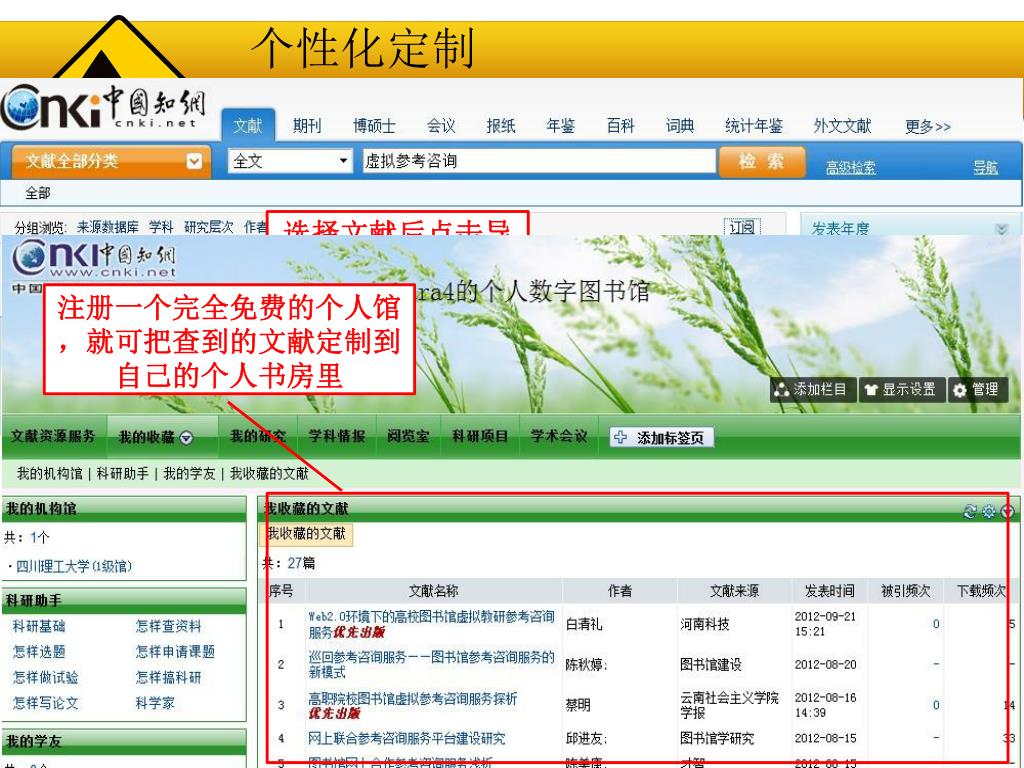Open the 全文 search field dropdown

(x=344, y=161)
